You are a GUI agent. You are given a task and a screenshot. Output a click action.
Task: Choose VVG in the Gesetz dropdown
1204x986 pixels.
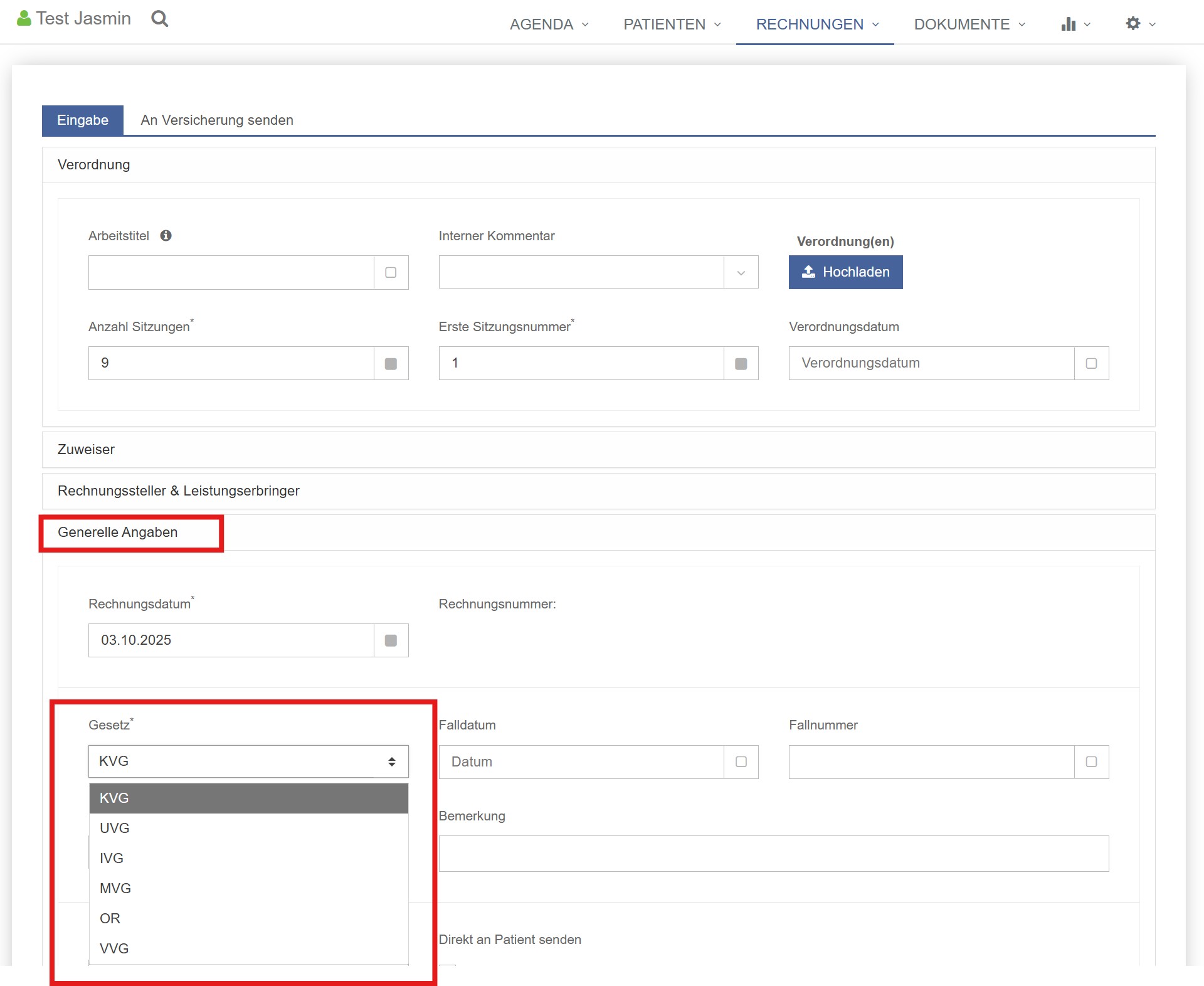114,948
